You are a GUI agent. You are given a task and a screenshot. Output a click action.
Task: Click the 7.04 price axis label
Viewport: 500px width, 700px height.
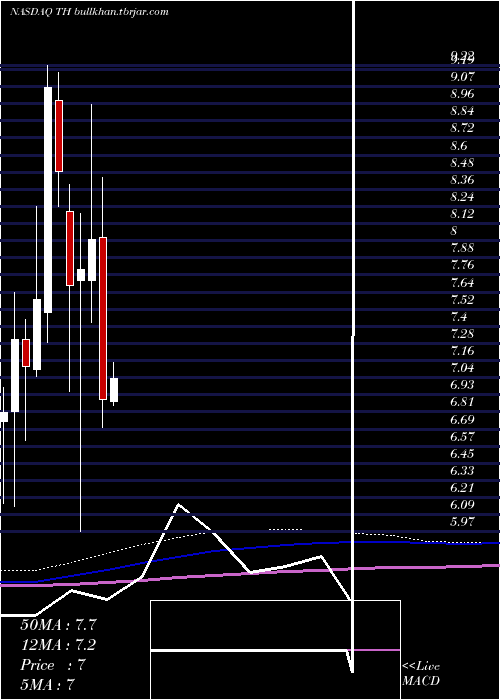(462, 368)
